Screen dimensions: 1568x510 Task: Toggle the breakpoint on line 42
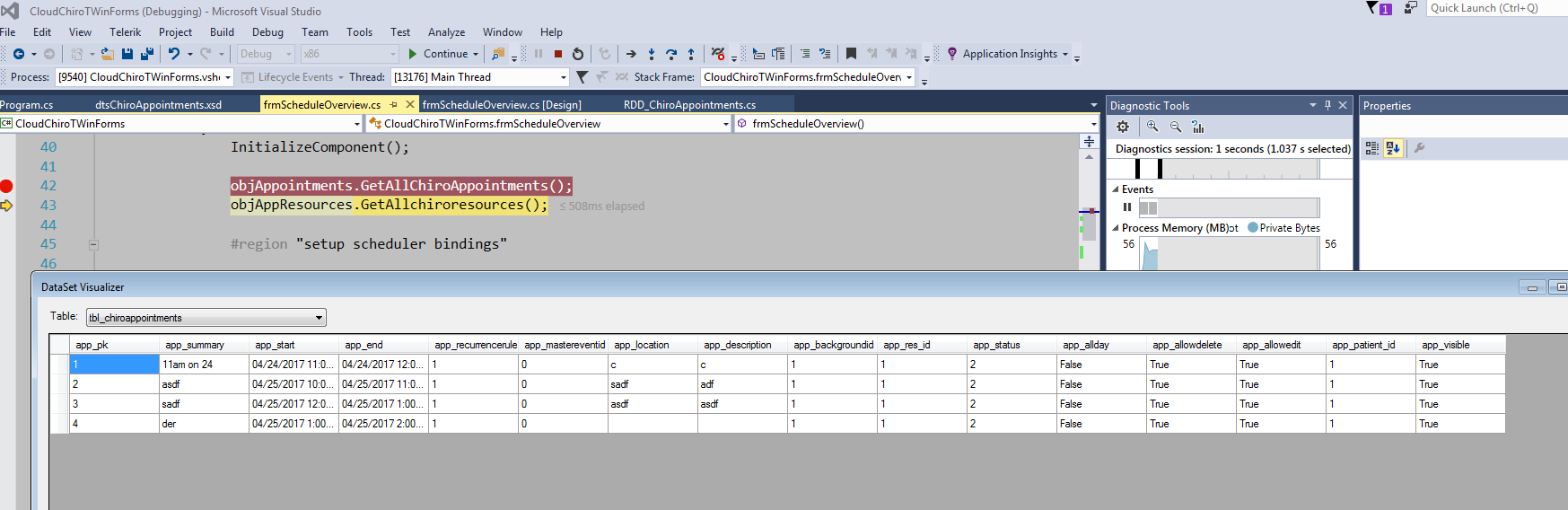click(x=6, y=186)
